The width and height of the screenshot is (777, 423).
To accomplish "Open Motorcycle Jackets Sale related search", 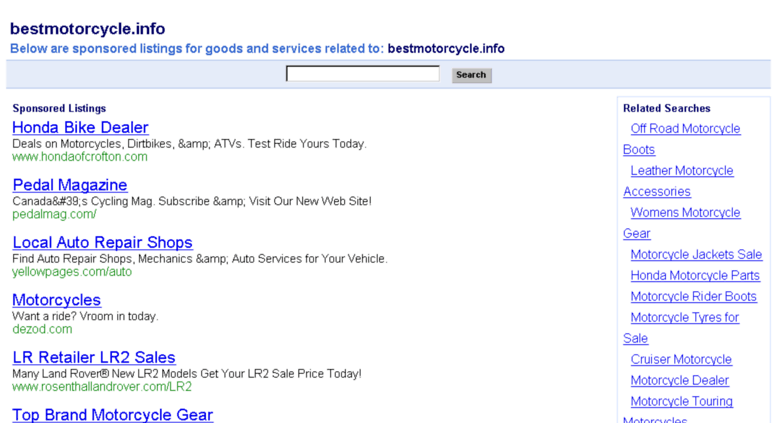I will [696, 255].
